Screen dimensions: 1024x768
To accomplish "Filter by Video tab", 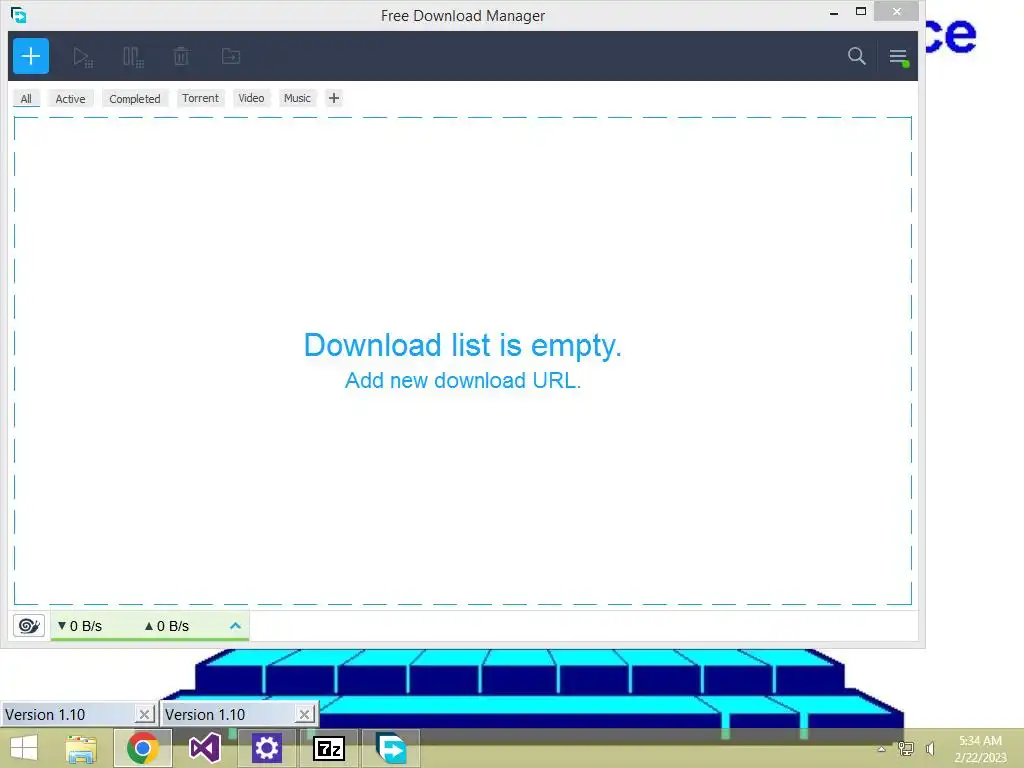I will [x=251, y=98].
